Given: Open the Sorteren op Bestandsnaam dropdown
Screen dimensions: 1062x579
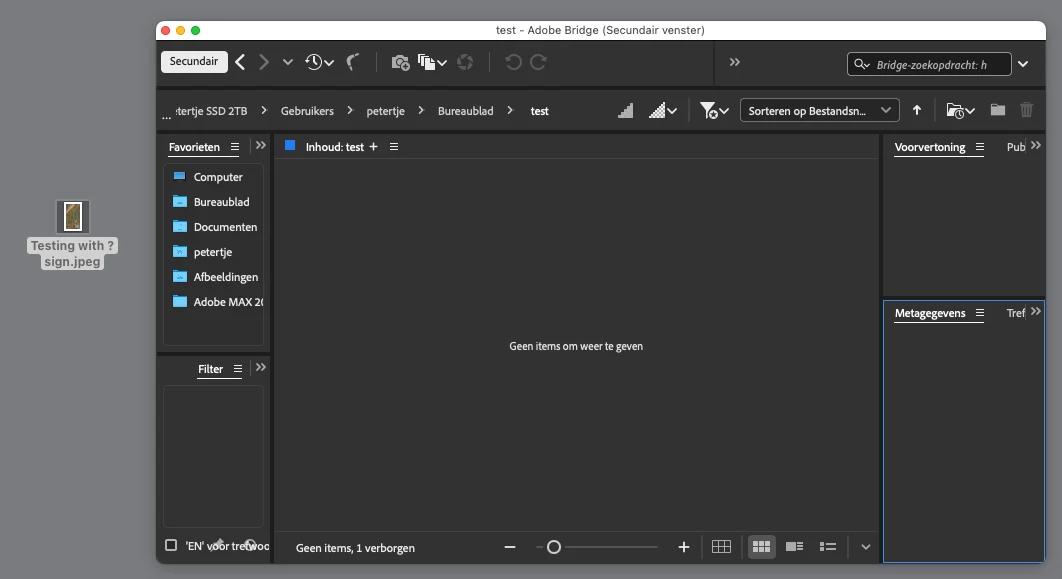Looking at the screenshot, I should tap(820, 110).
